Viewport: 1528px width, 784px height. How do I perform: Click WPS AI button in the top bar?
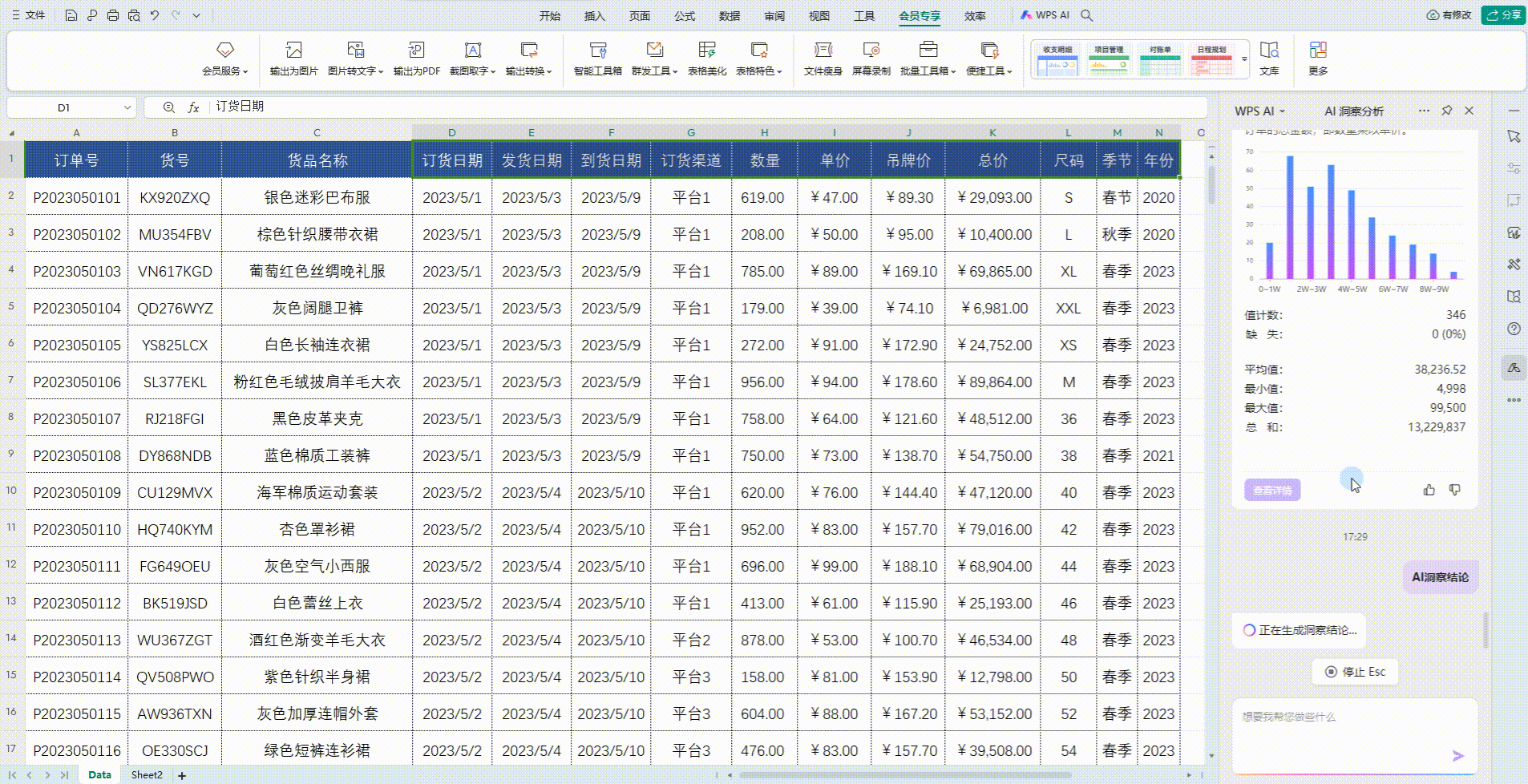pos(1045,15)
